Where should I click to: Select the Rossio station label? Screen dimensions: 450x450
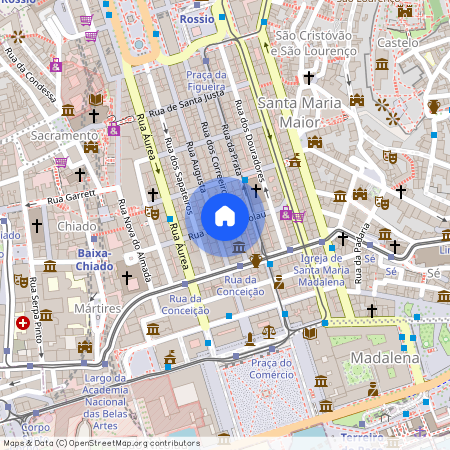point(197,19)
